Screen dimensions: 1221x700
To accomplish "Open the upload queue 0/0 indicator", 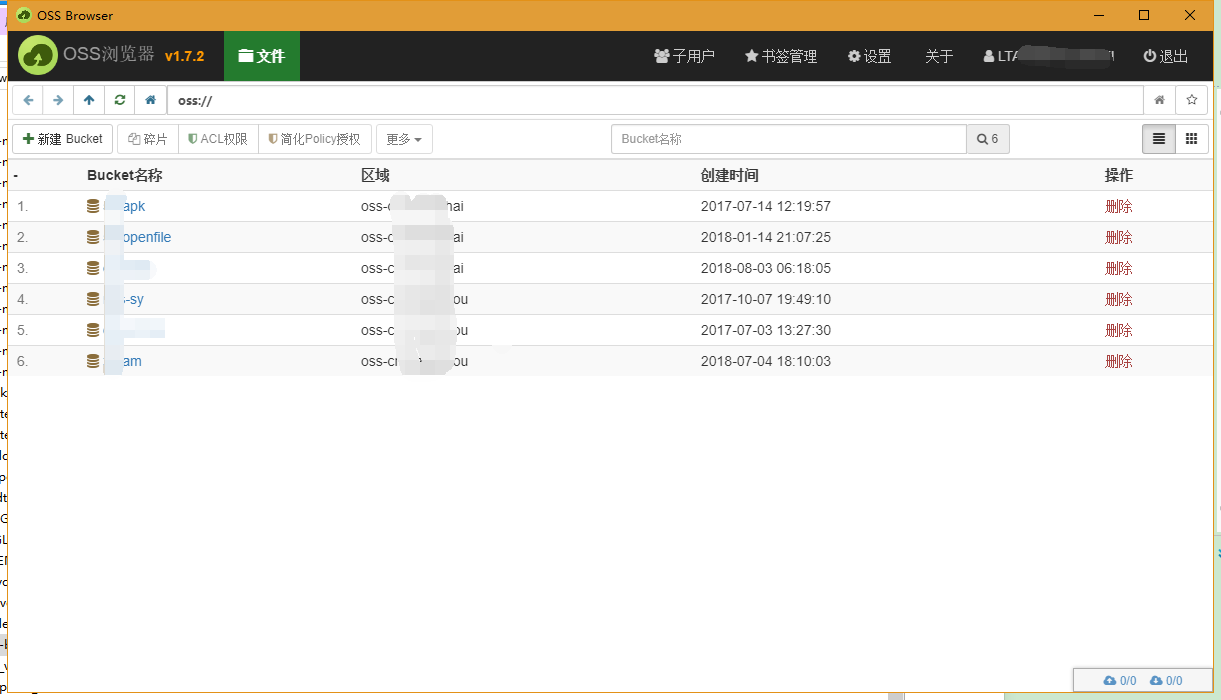I will 1120,680.
